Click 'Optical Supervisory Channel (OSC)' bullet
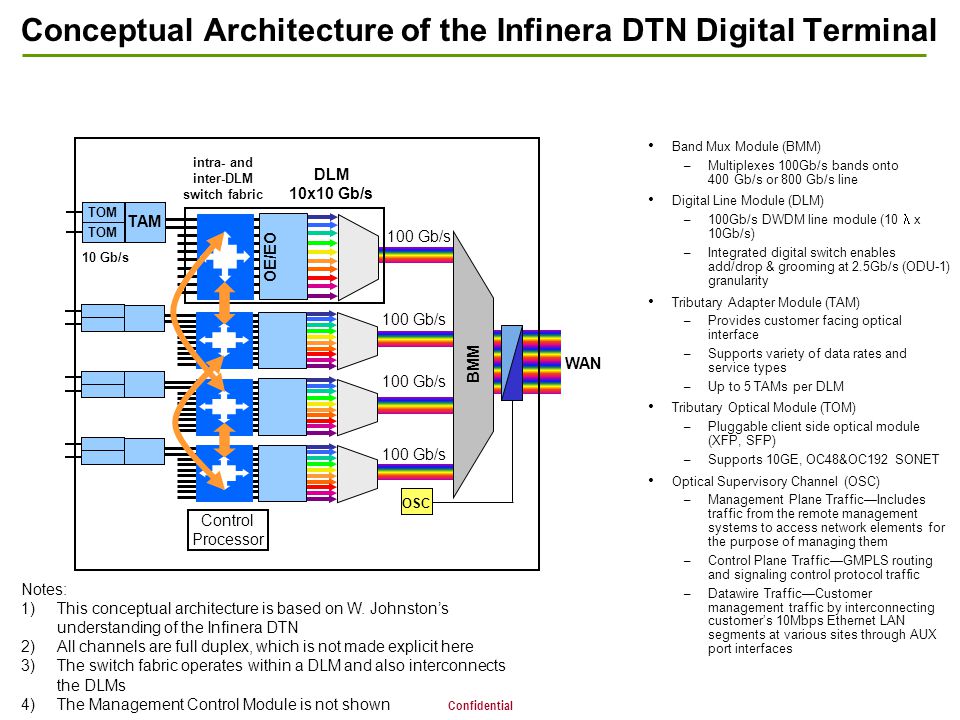Screen dimensions: 960x720 click(x=776, y=481)
